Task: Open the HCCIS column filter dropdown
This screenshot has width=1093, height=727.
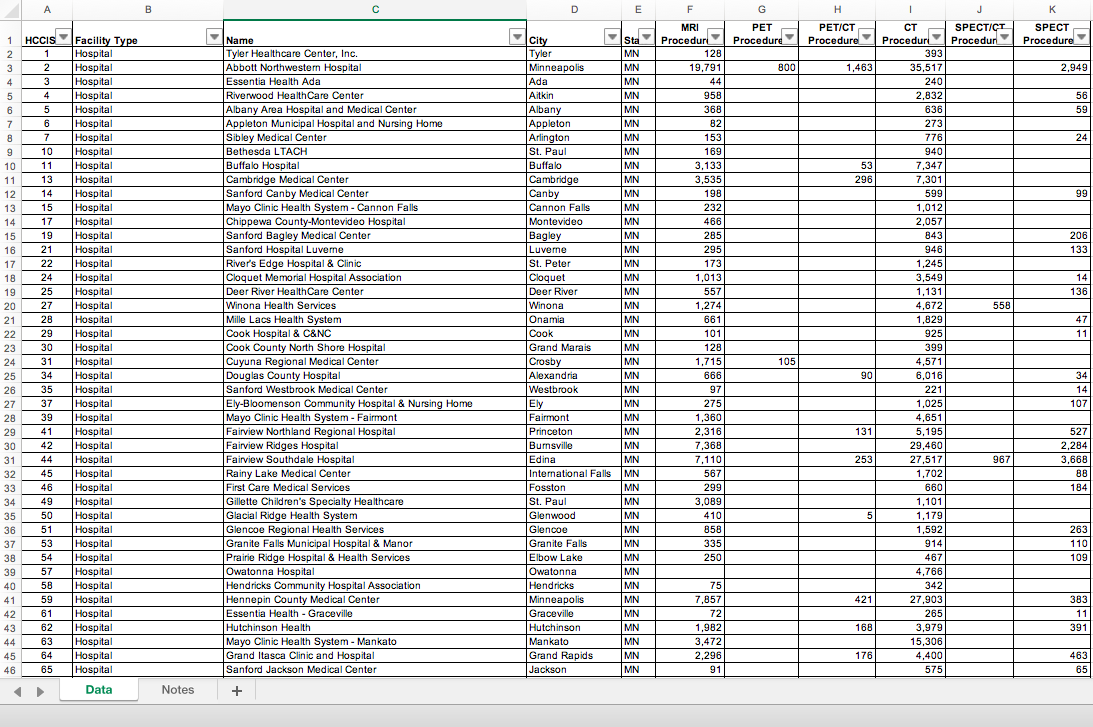Action: pos(63,37)
